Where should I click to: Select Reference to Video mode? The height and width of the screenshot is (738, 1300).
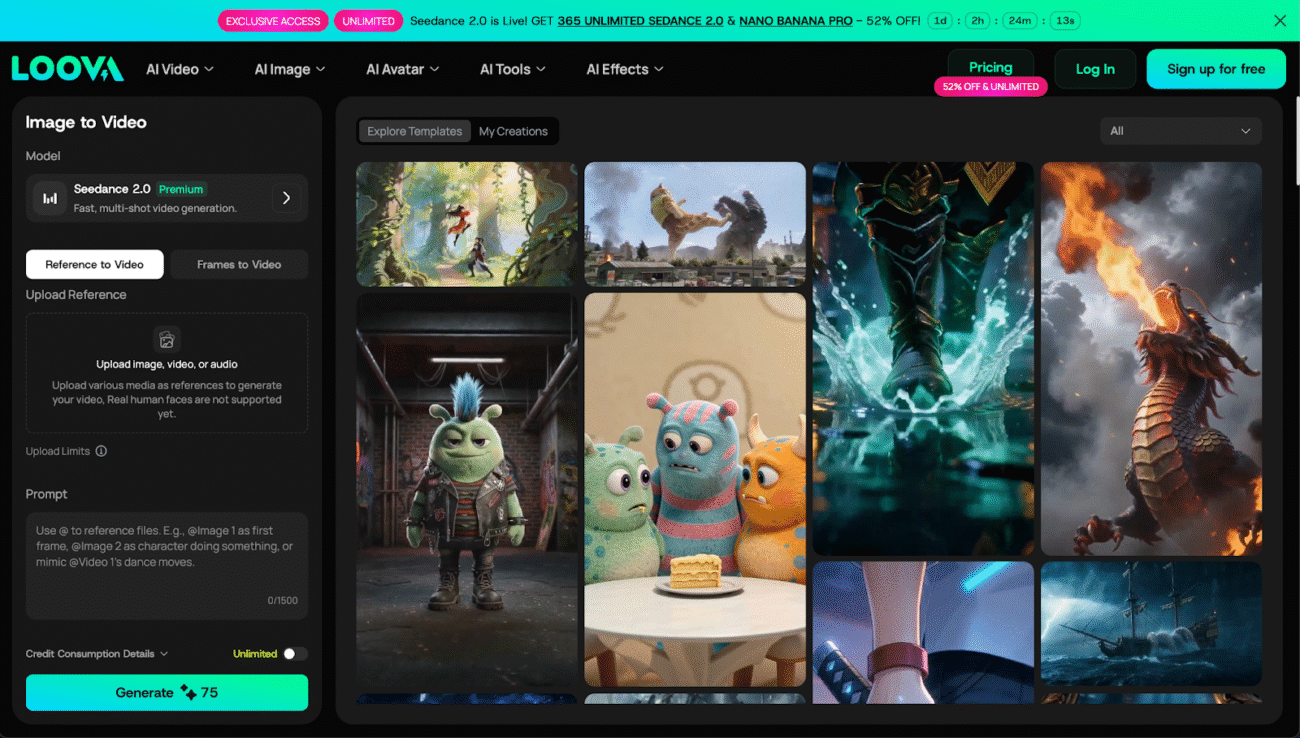pos(94,264)
